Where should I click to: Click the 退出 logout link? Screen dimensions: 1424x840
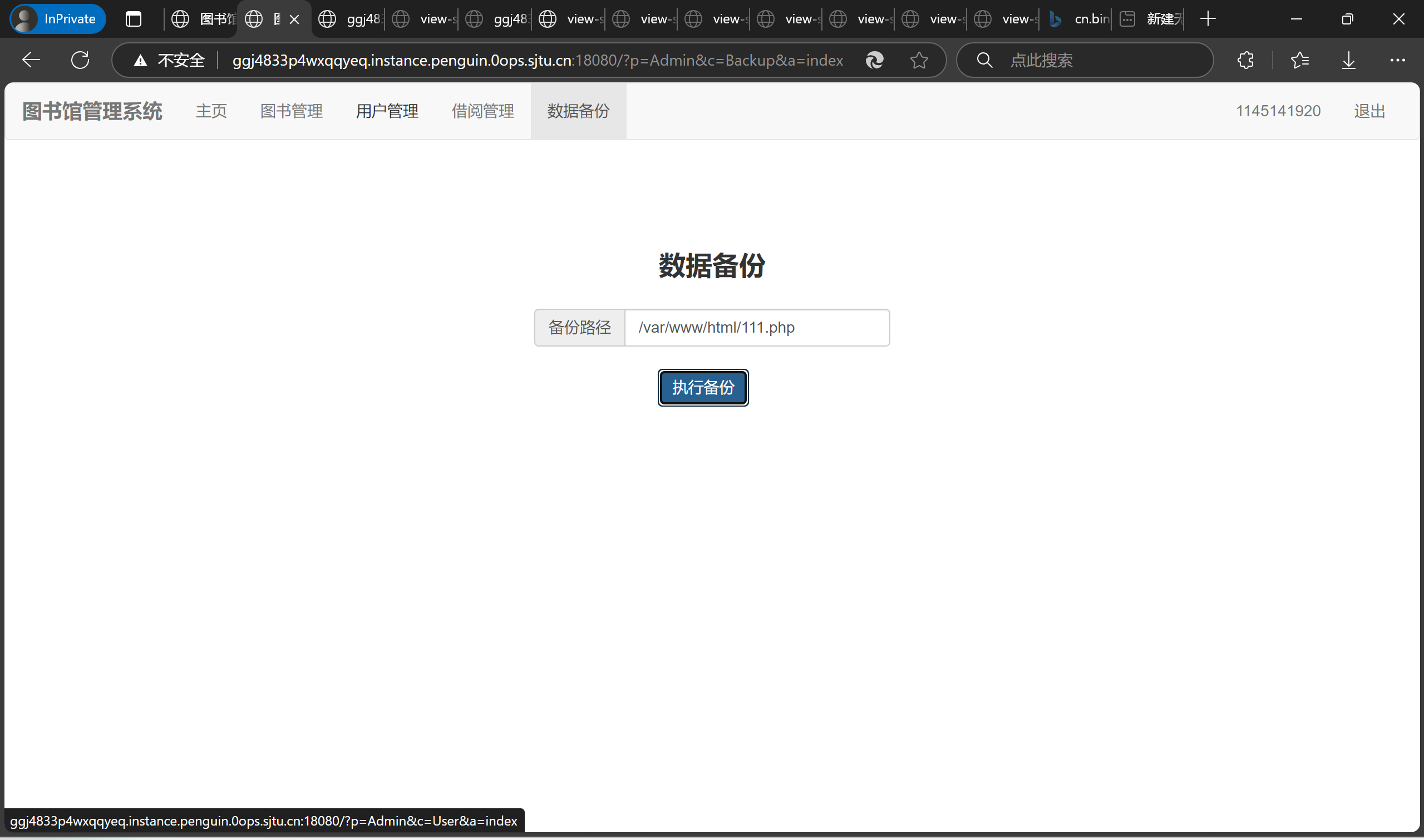coord(1369,111)
